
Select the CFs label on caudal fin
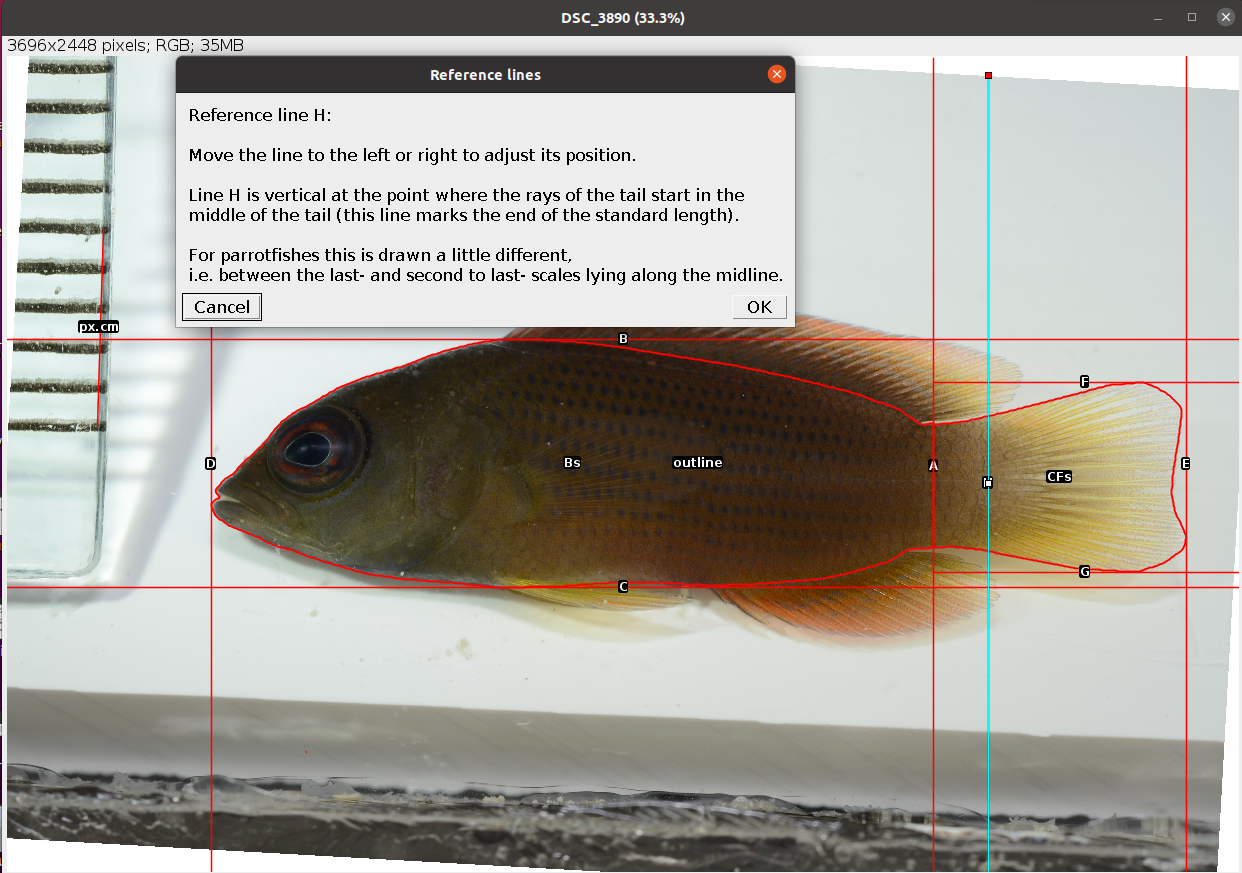[x=1059, y=477]
